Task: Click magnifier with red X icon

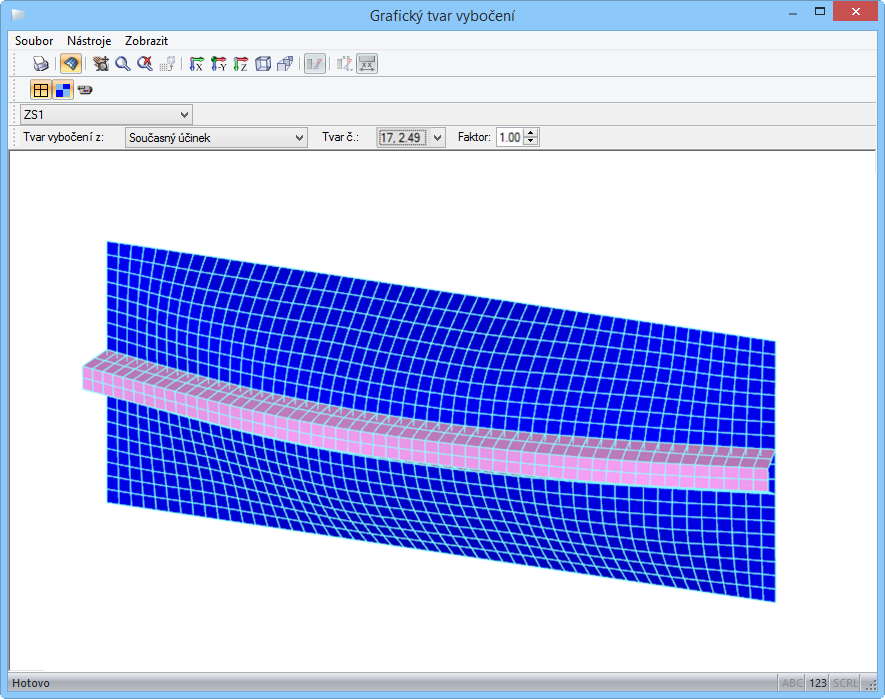Action: point(145,63)
